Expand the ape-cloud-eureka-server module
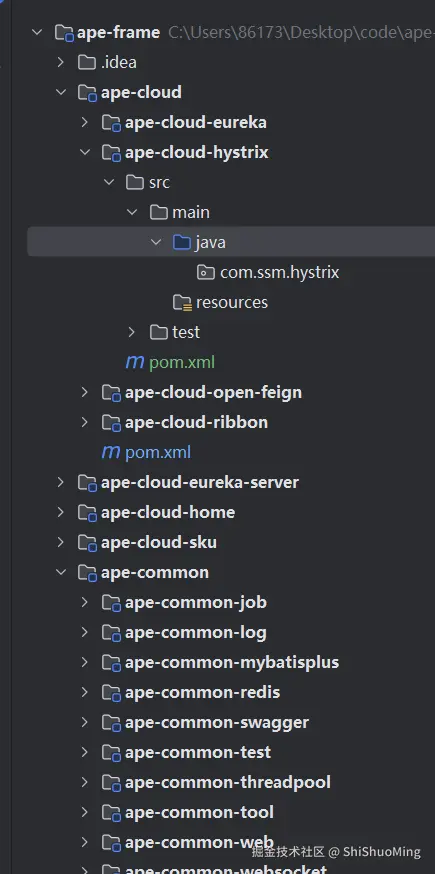 tap(61, 482)
